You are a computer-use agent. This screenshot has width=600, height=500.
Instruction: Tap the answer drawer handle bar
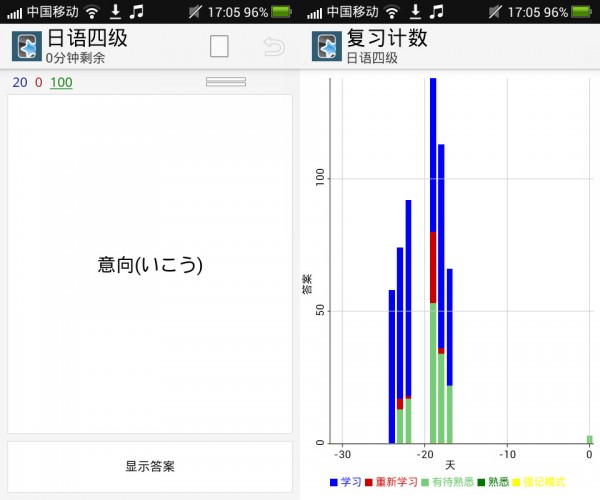tap(226, 81)
